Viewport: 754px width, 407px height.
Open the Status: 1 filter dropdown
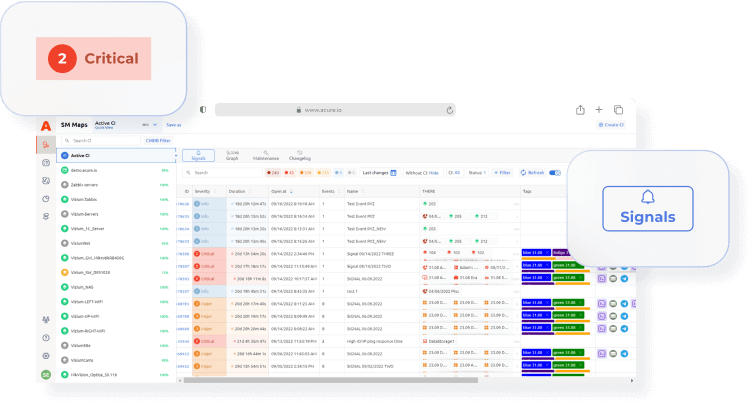477,173
